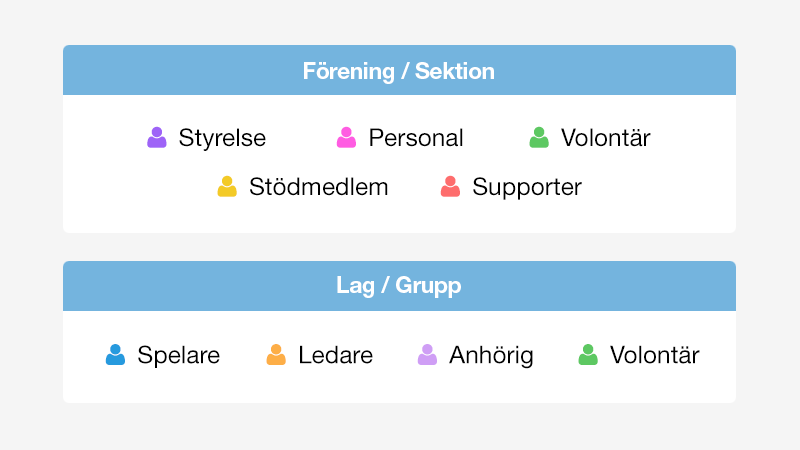The image size is (800, 450).
Task: Choose the Personal role label
Action: coord(416,138)
